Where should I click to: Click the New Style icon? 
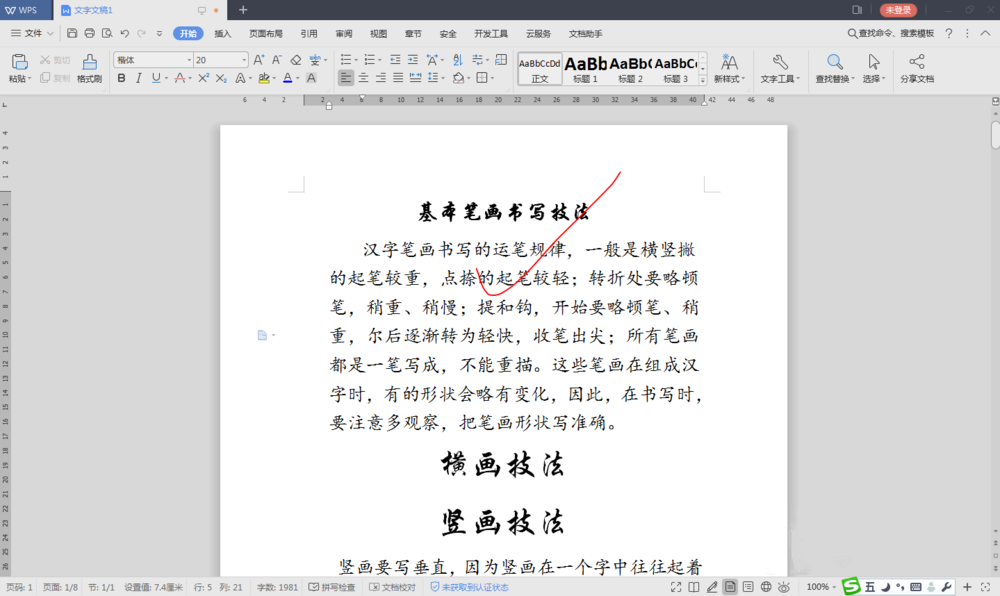click(x=729, y=62)
